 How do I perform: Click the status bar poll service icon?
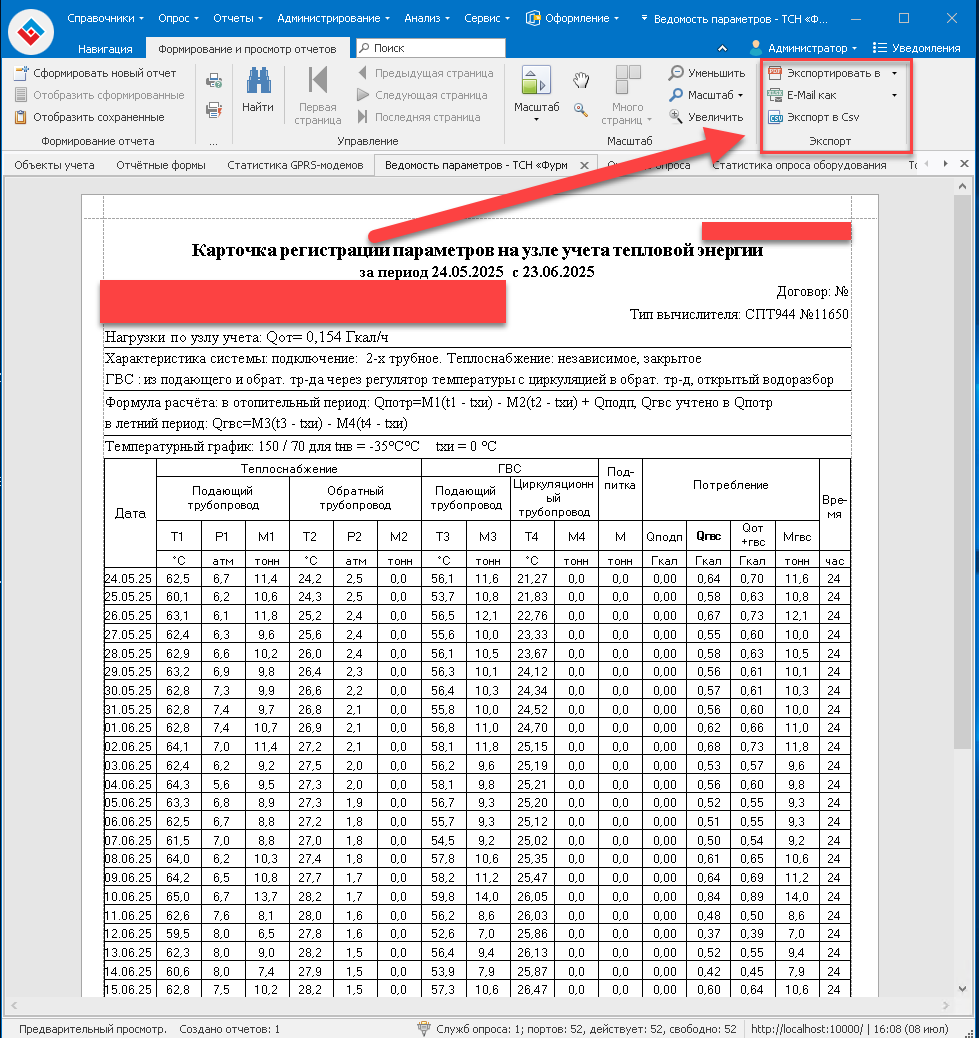[424, 1029]
